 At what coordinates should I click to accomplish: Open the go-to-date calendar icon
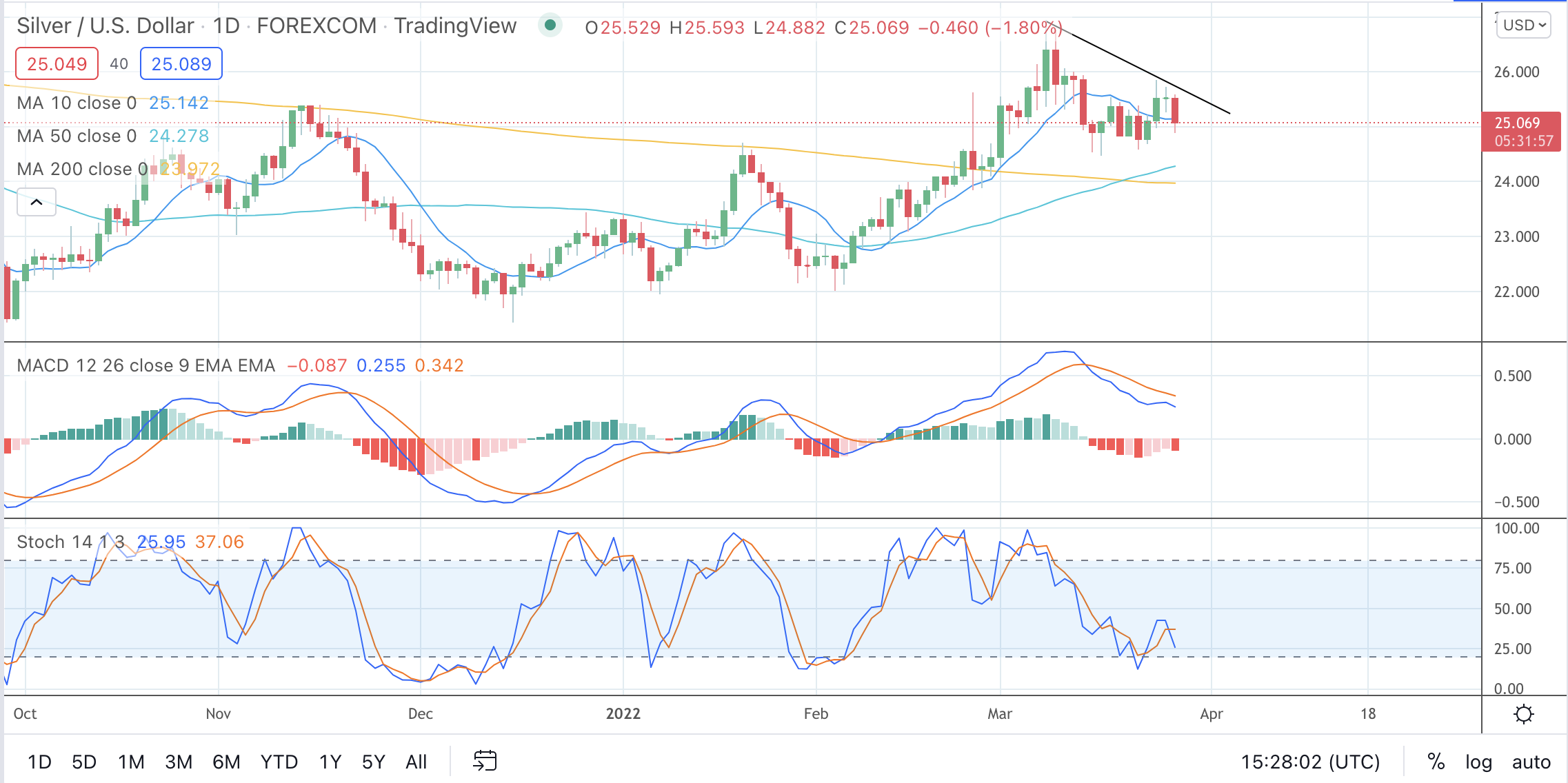[485, 761]
